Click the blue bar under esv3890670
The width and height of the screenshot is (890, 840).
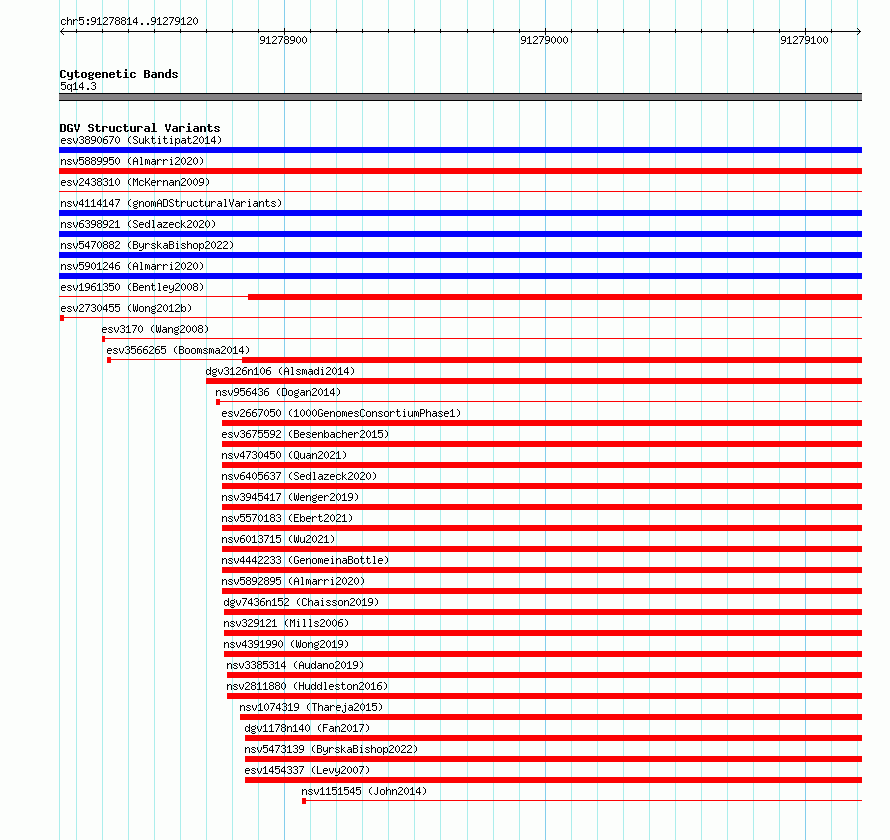pos(460,150)
